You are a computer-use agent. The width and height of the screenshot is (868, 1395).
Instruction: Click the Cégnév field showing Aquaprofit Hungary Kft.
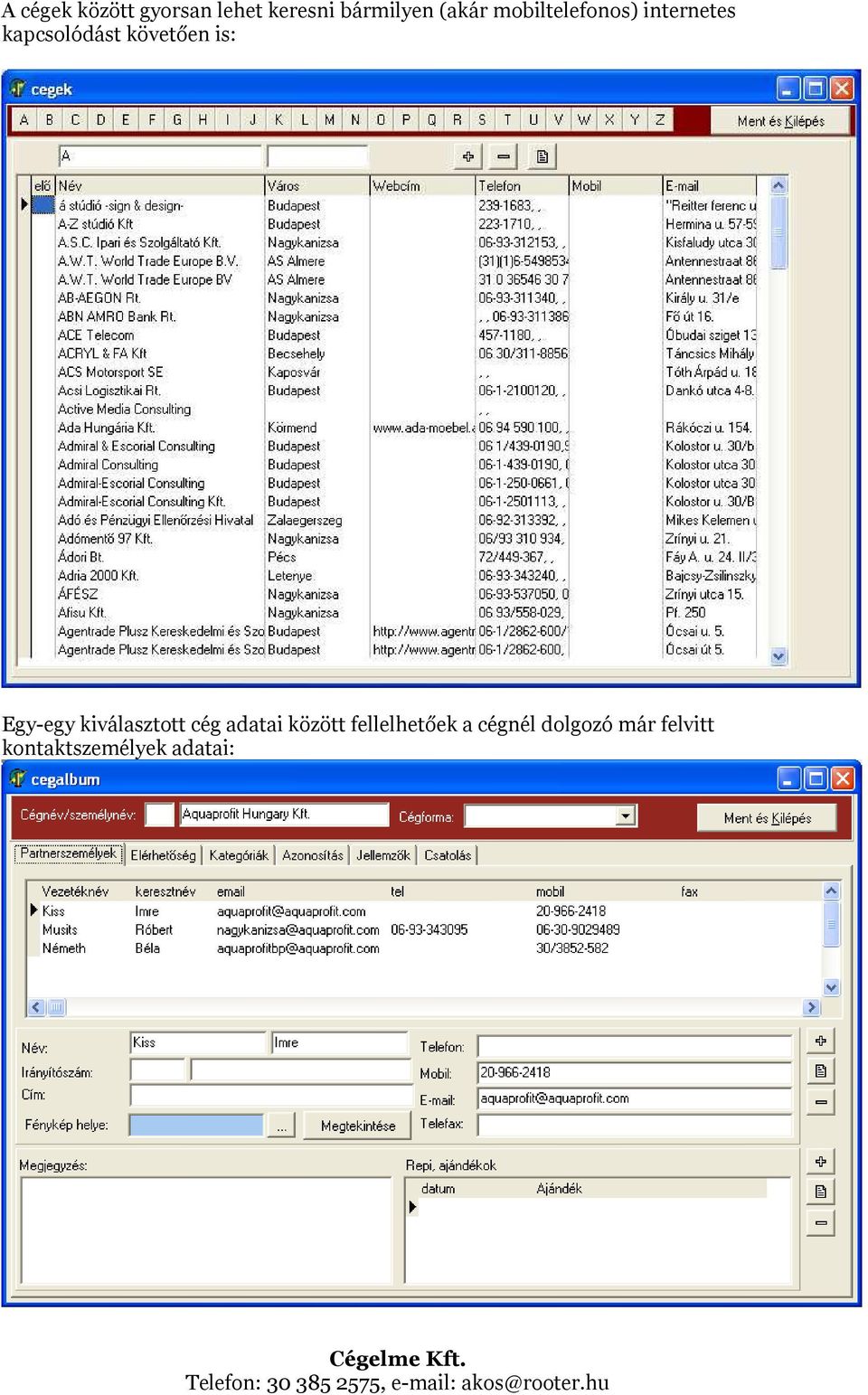[x=284, y=815]
